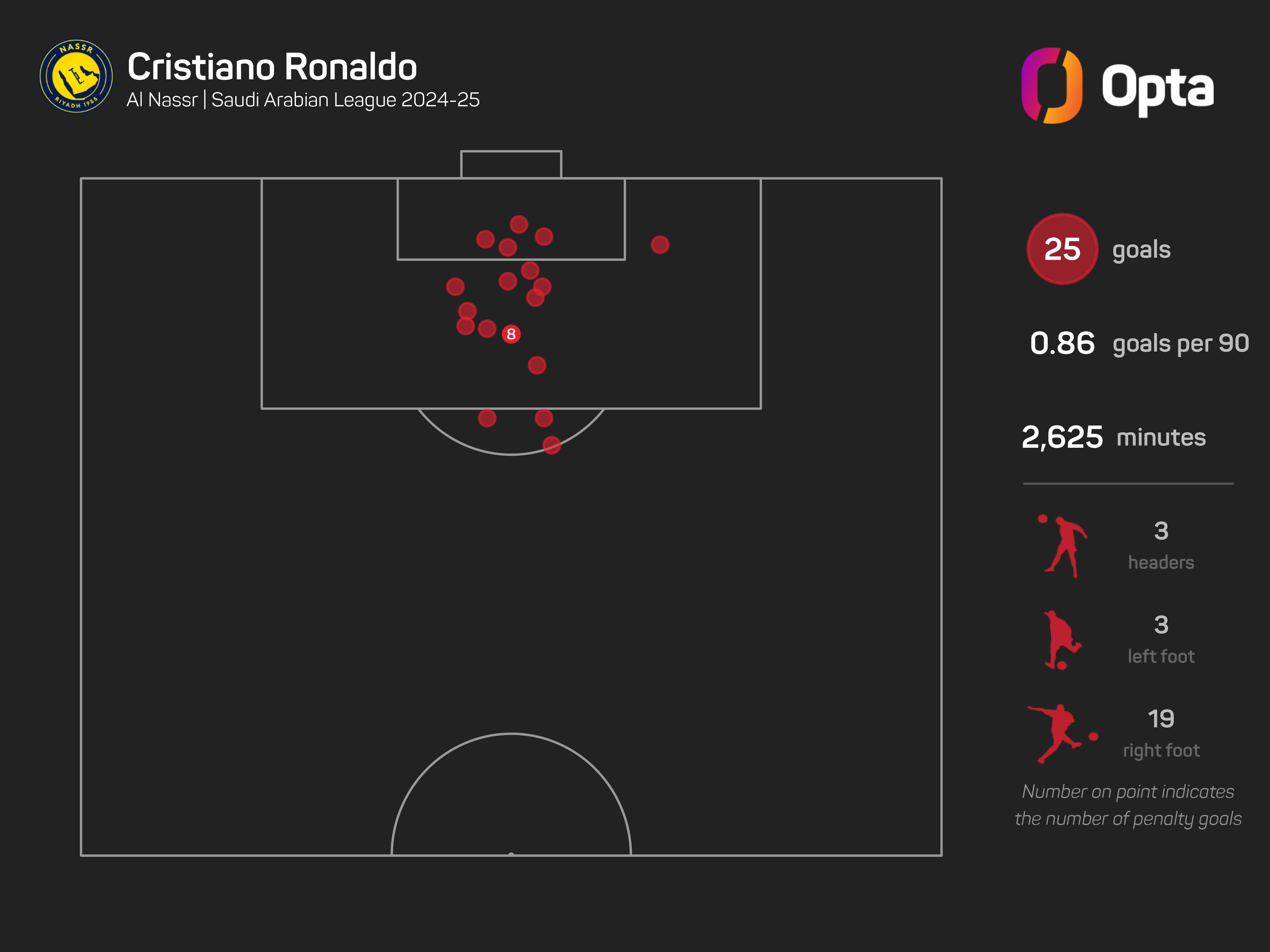Click the goal frame above the pitch
The width and height of the screenshot is (1270, 952).
coord(511,164)
